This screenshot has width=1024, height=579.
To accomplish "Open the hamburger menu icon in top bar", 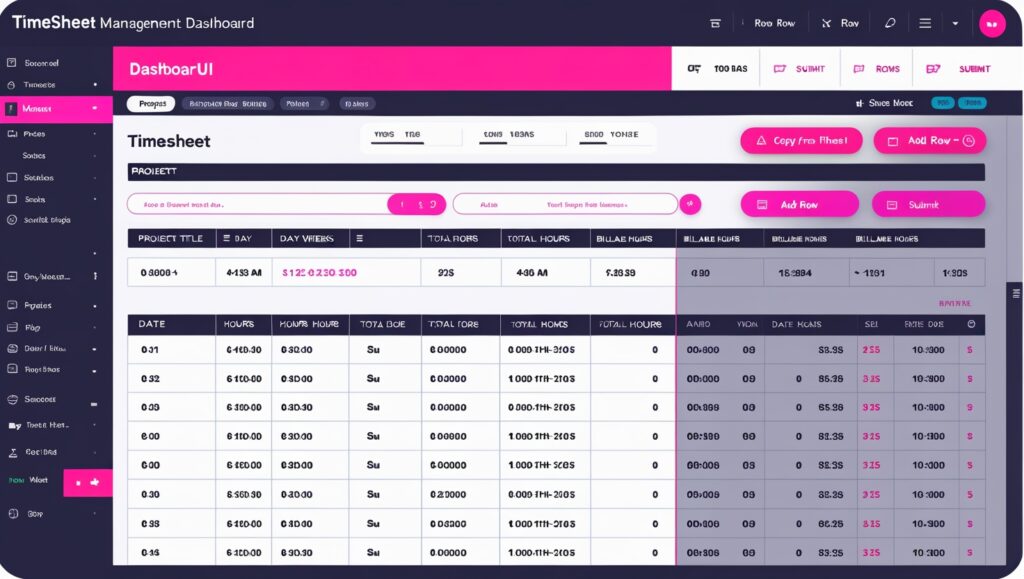I will 925,23.
